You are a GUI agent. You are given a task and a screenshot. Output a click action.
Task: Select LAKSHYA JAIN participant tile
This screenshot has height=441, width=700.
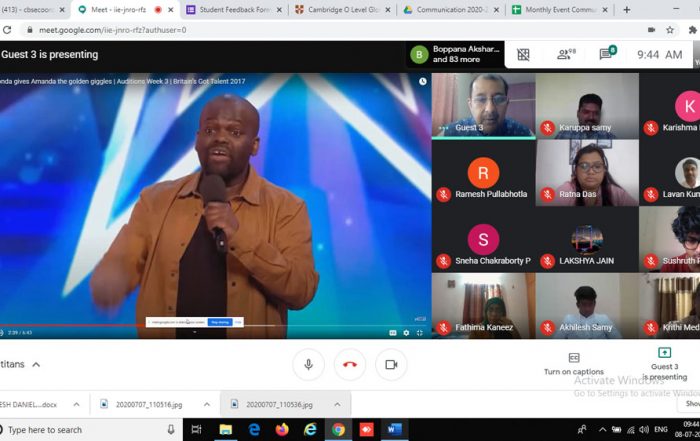coord(587,239)
